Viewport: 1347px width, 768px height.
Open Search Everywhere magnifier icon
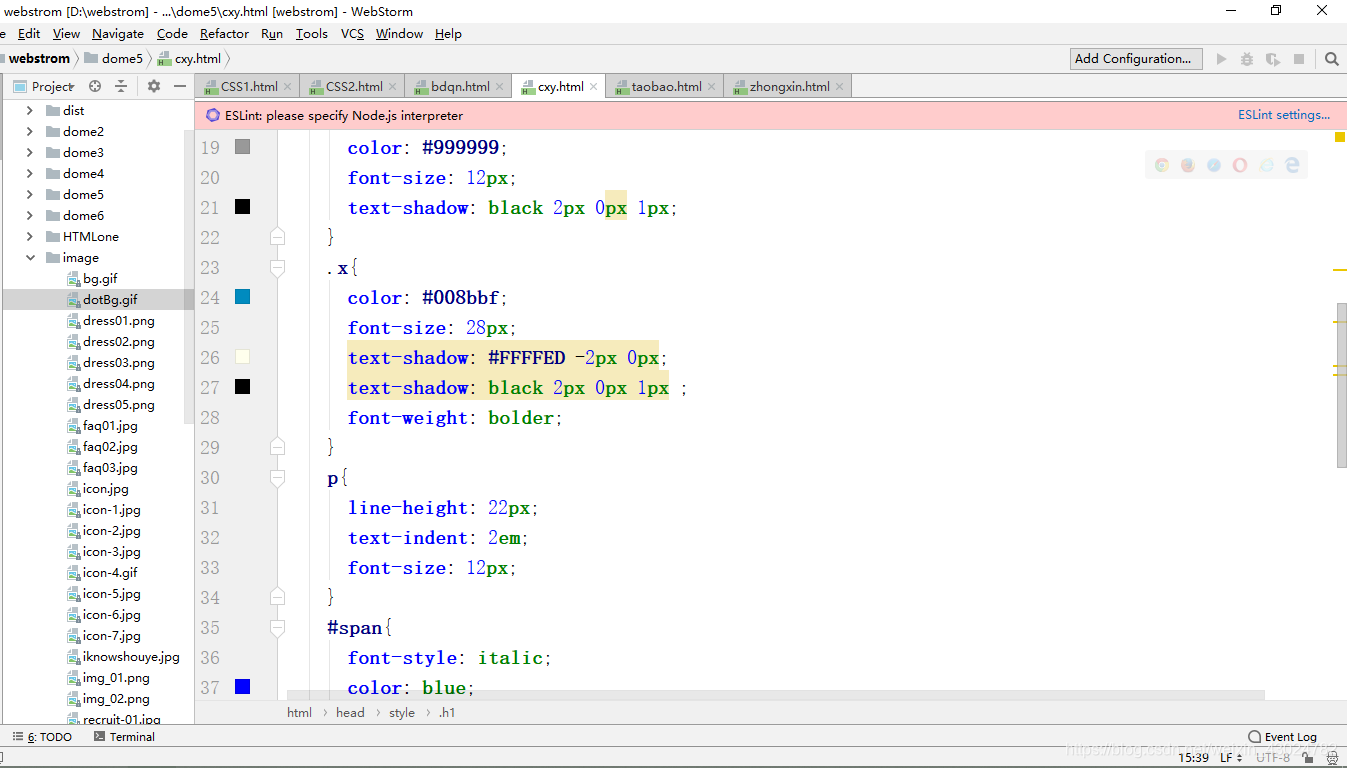point(1331,59)
